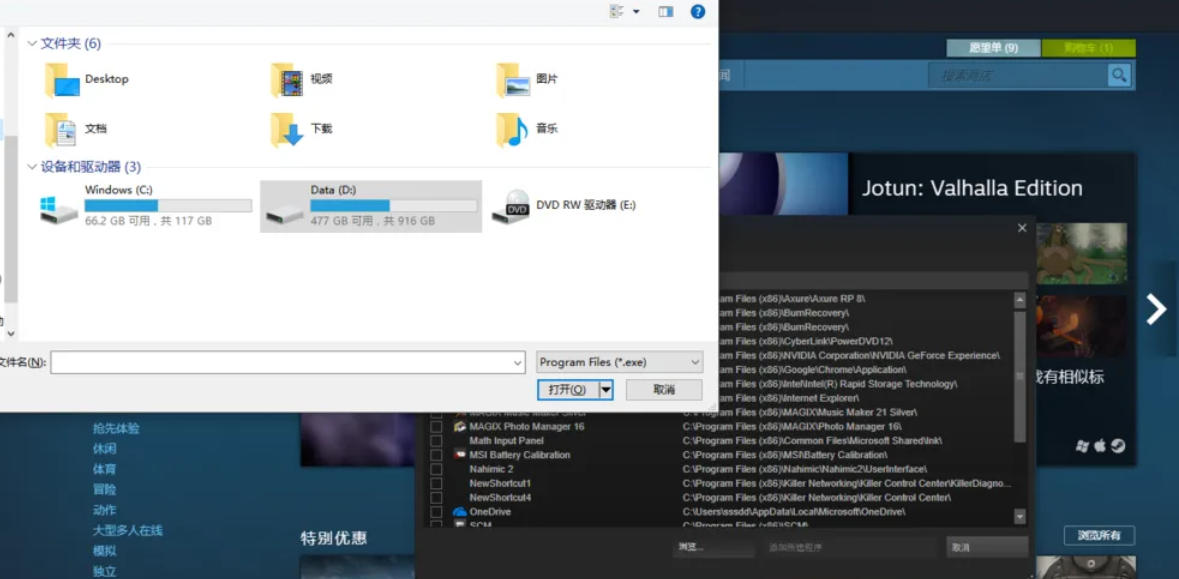Check the MAGIX Photo Manager 16 entry
The image size is (1179, 579).
[x=434, y=426]
